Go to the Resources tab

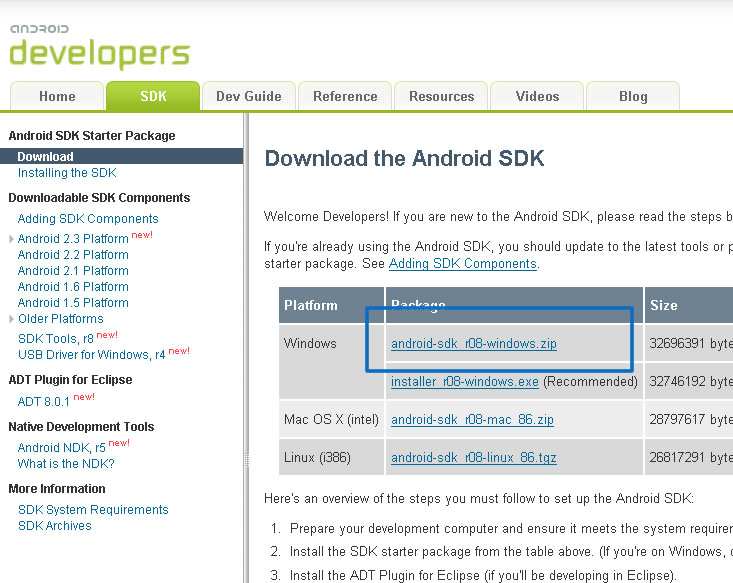(x=441, y=96)
